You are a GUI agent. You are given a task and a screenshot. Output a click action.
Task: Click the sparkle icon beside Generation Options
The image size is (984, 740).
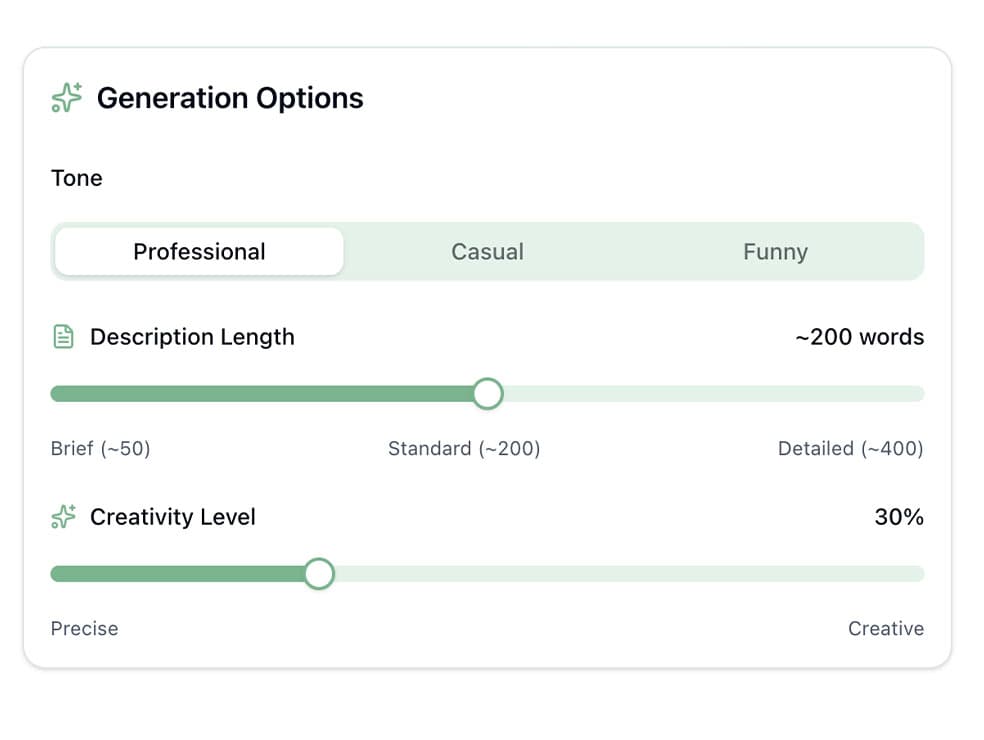[65, 97]
